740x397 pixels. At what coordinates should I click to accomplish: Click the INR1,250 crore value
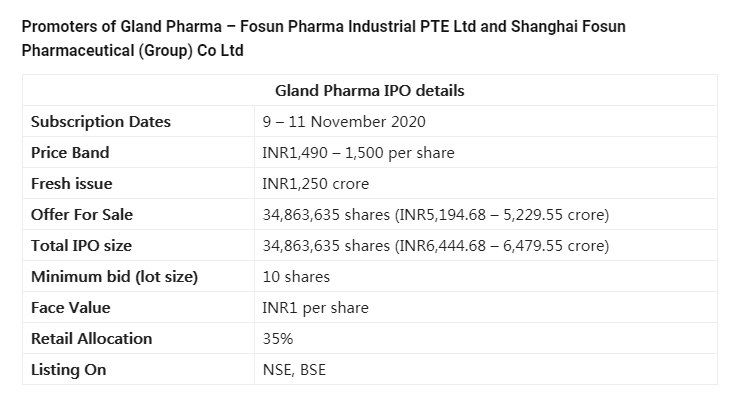pyautogui.click(x=315, y=184)
